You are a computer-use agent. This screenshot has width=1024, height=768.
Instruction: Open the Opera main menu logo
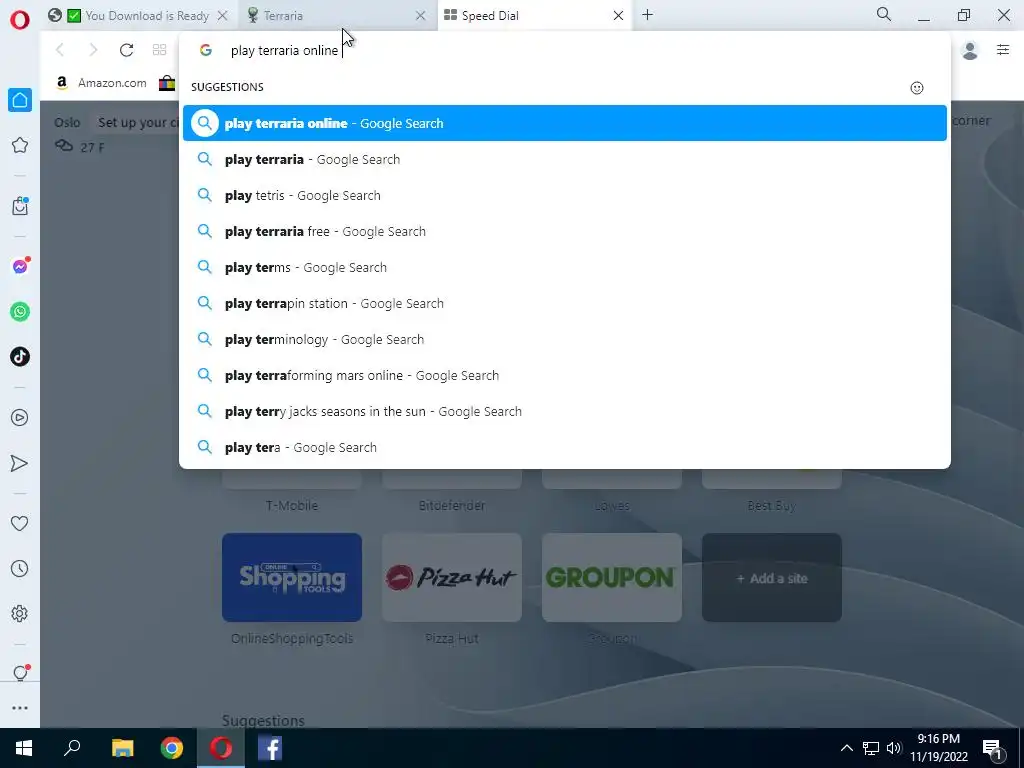[20, 20]
